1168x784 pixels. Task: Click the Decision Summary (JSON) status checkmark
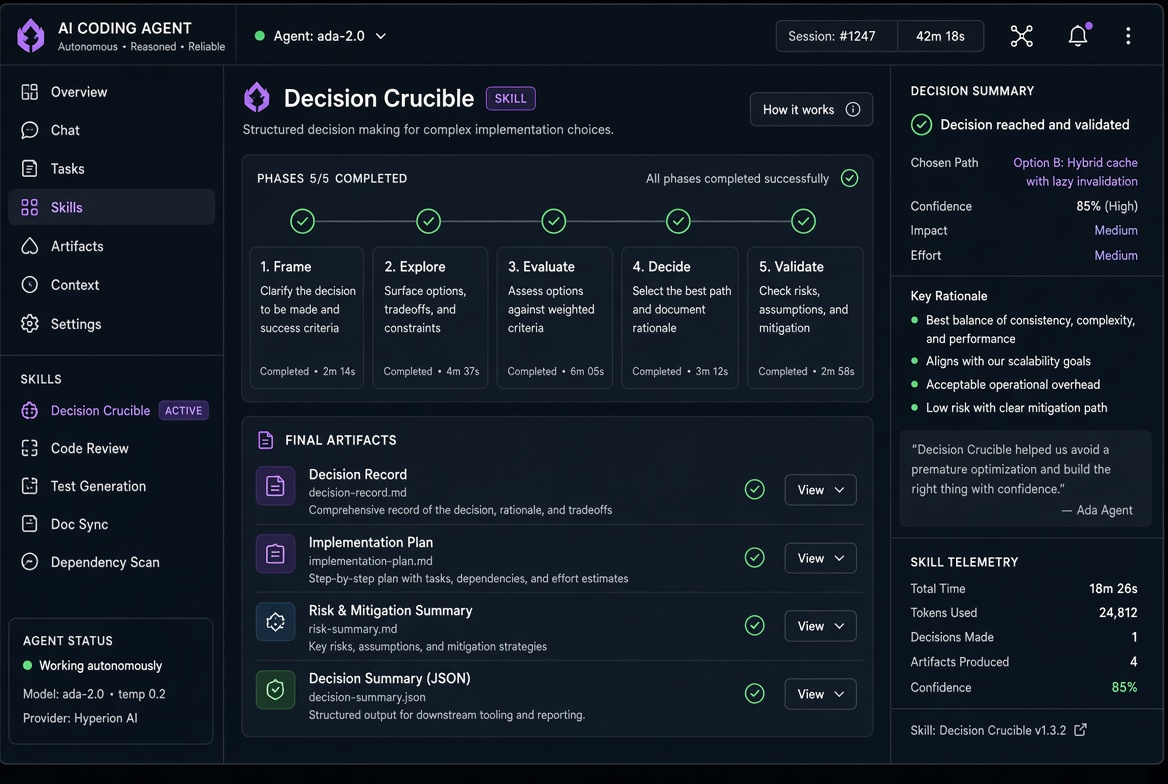pyautogui.click(x=755, y=694)
